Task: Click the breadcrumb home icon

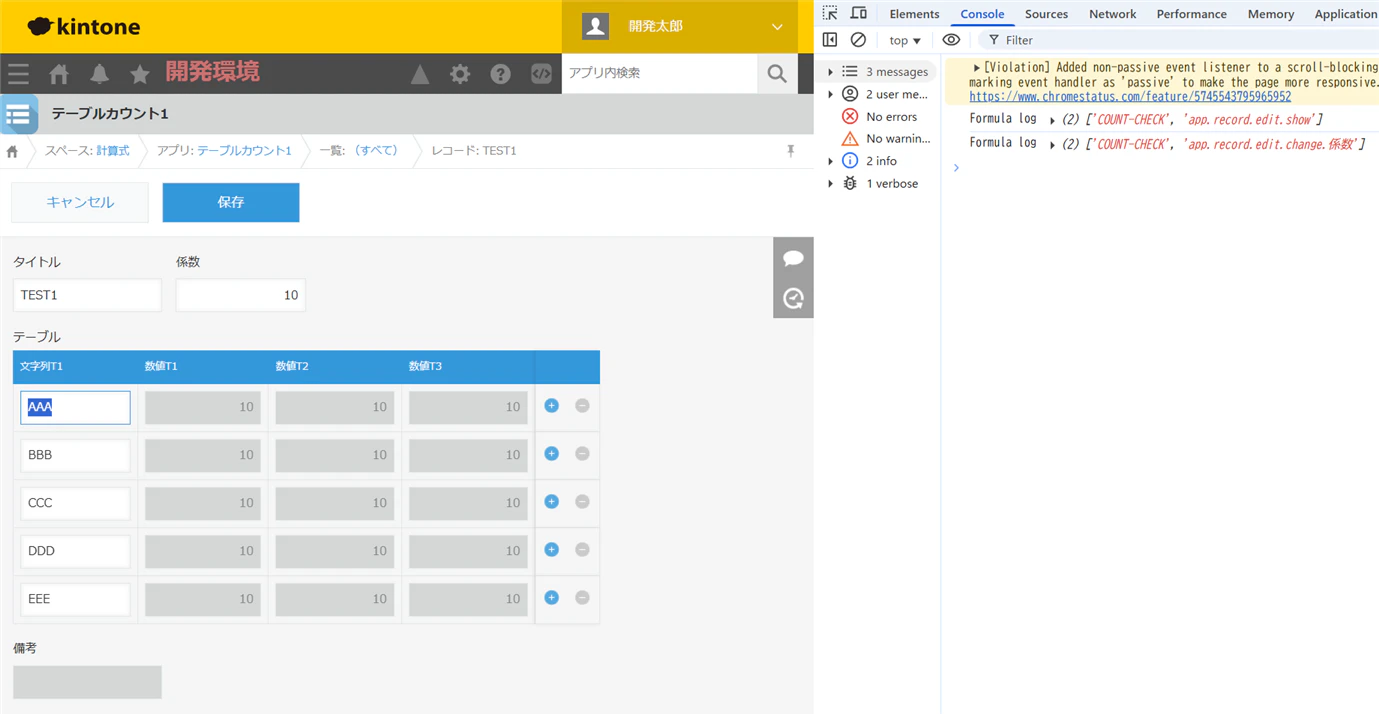Action: click(x=12, y=151)
